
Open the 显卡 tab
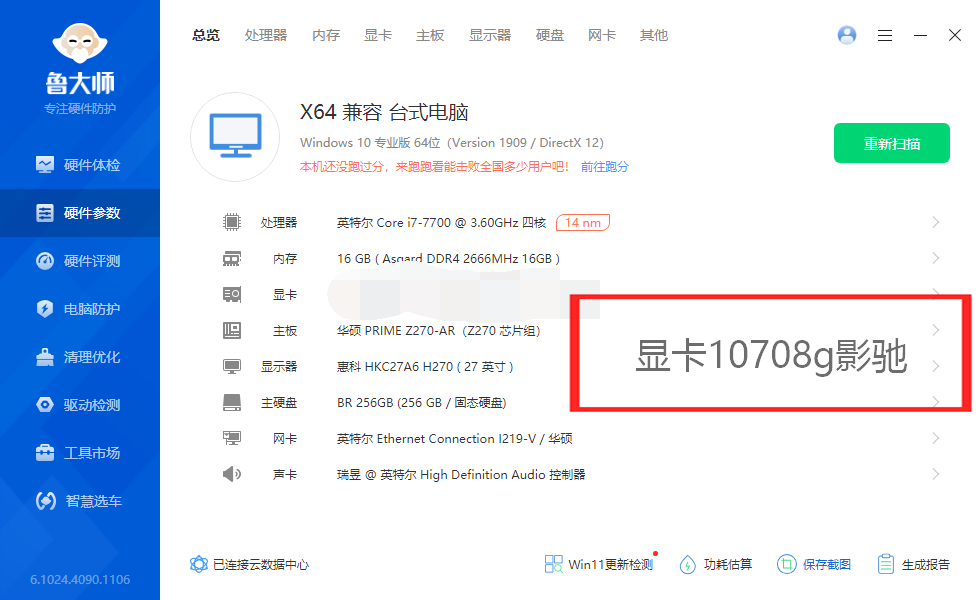click(x=378, y=36)
